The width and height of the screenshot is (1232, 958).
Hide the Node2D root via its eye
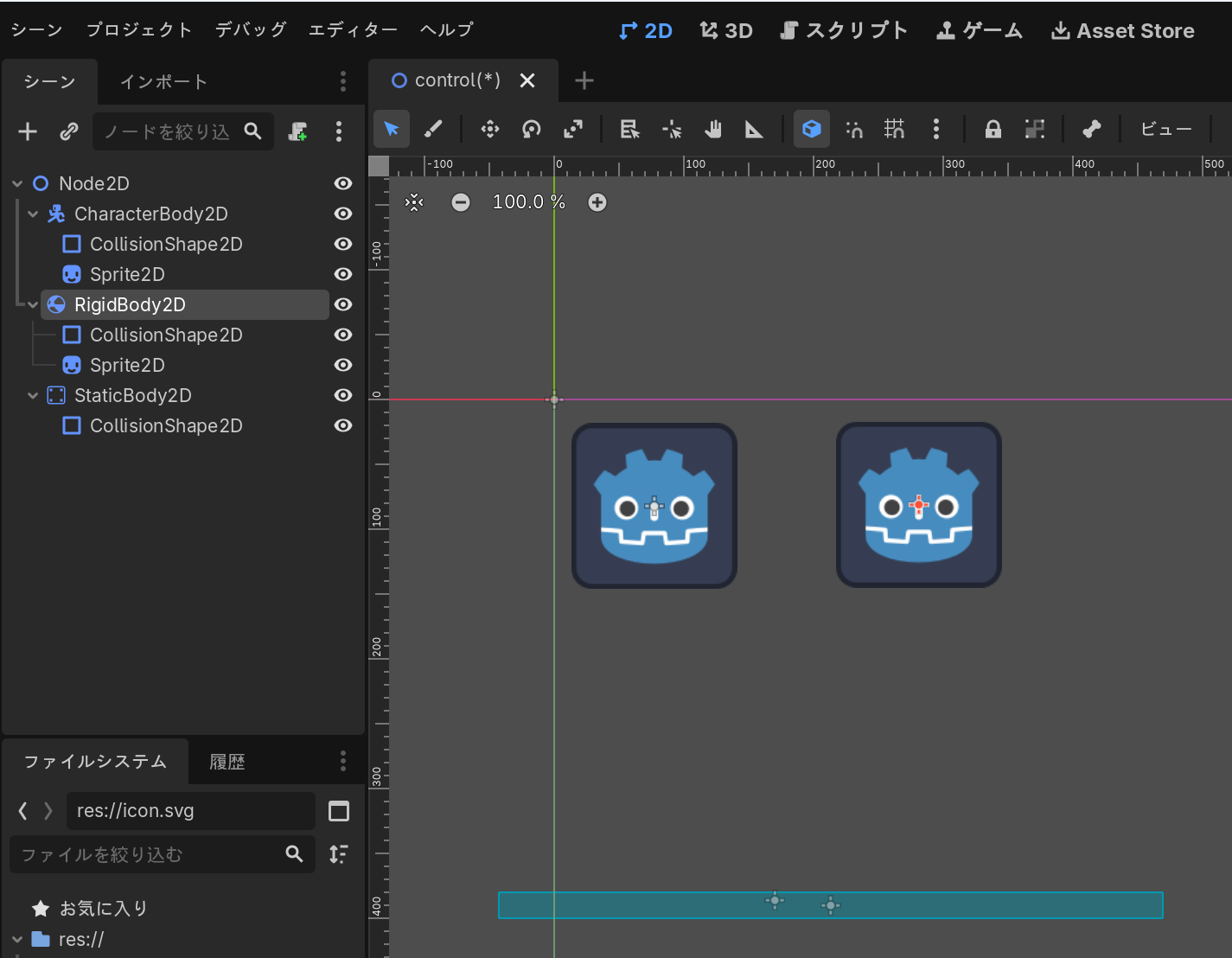click(343, 183)
